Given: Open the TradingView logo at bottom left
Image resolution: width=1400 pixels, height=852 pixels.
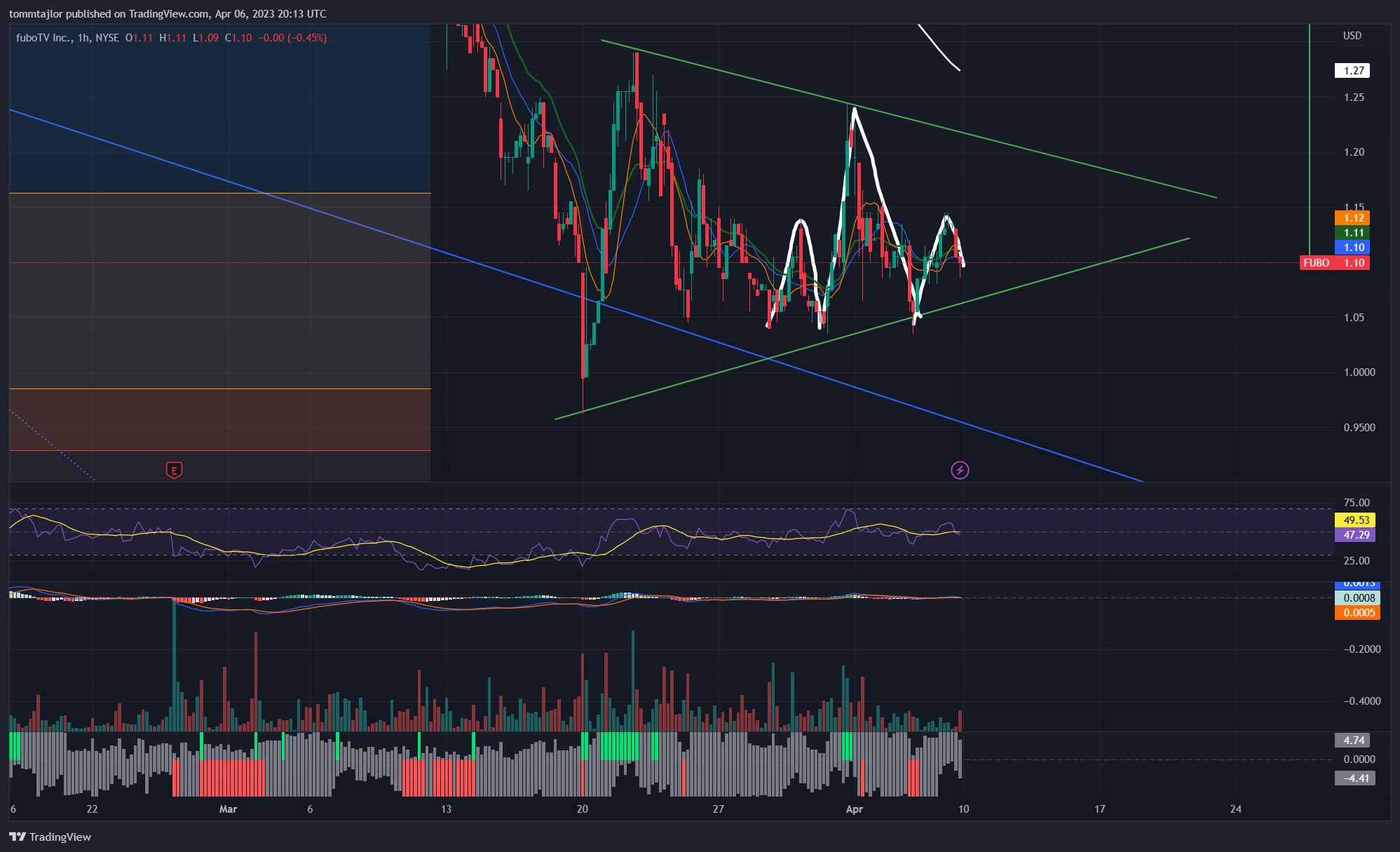Looking at the screenshot, I should [50, 837].
